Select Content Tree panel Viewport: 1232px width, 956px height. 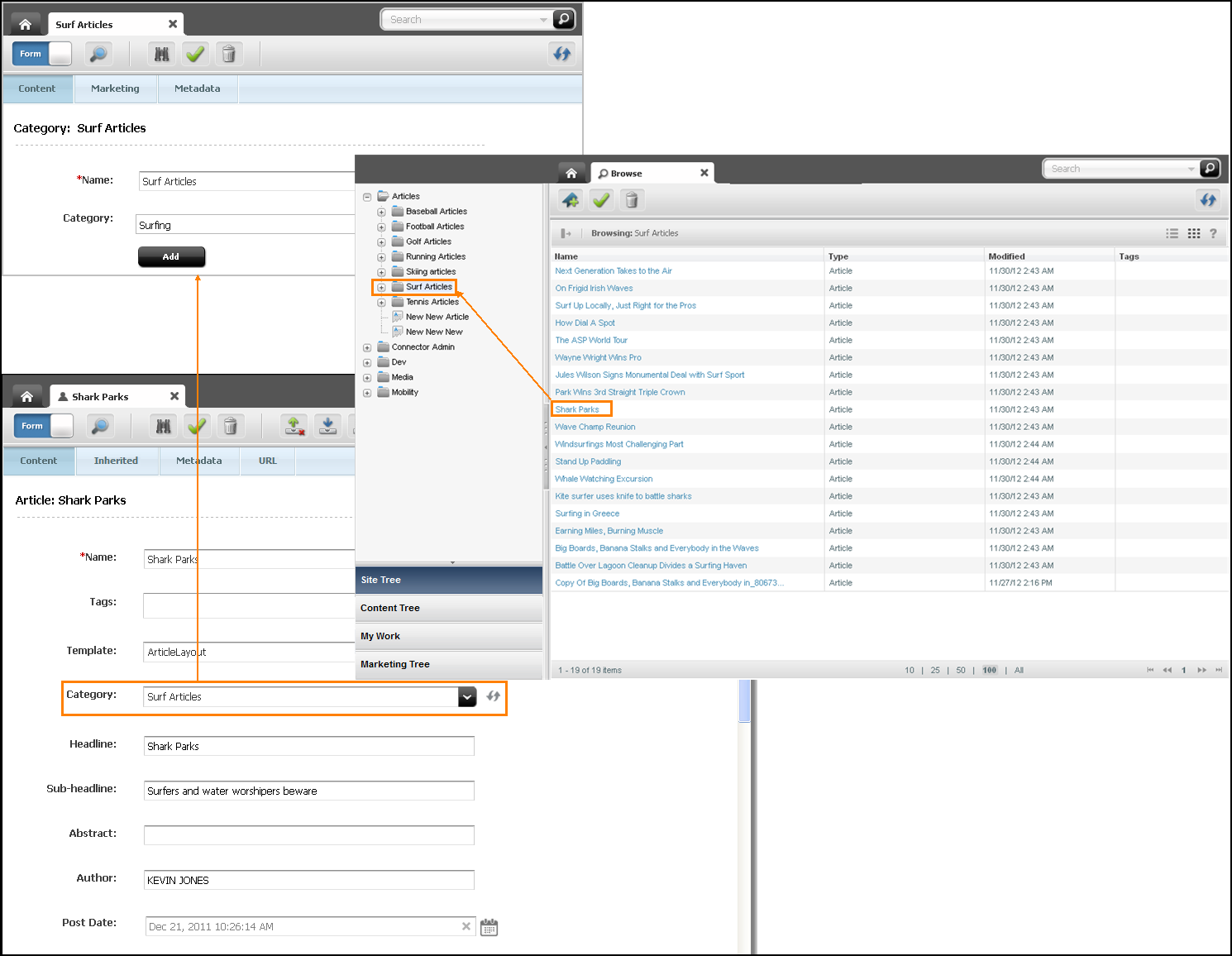pyautogui.click(x=449, y=608)
